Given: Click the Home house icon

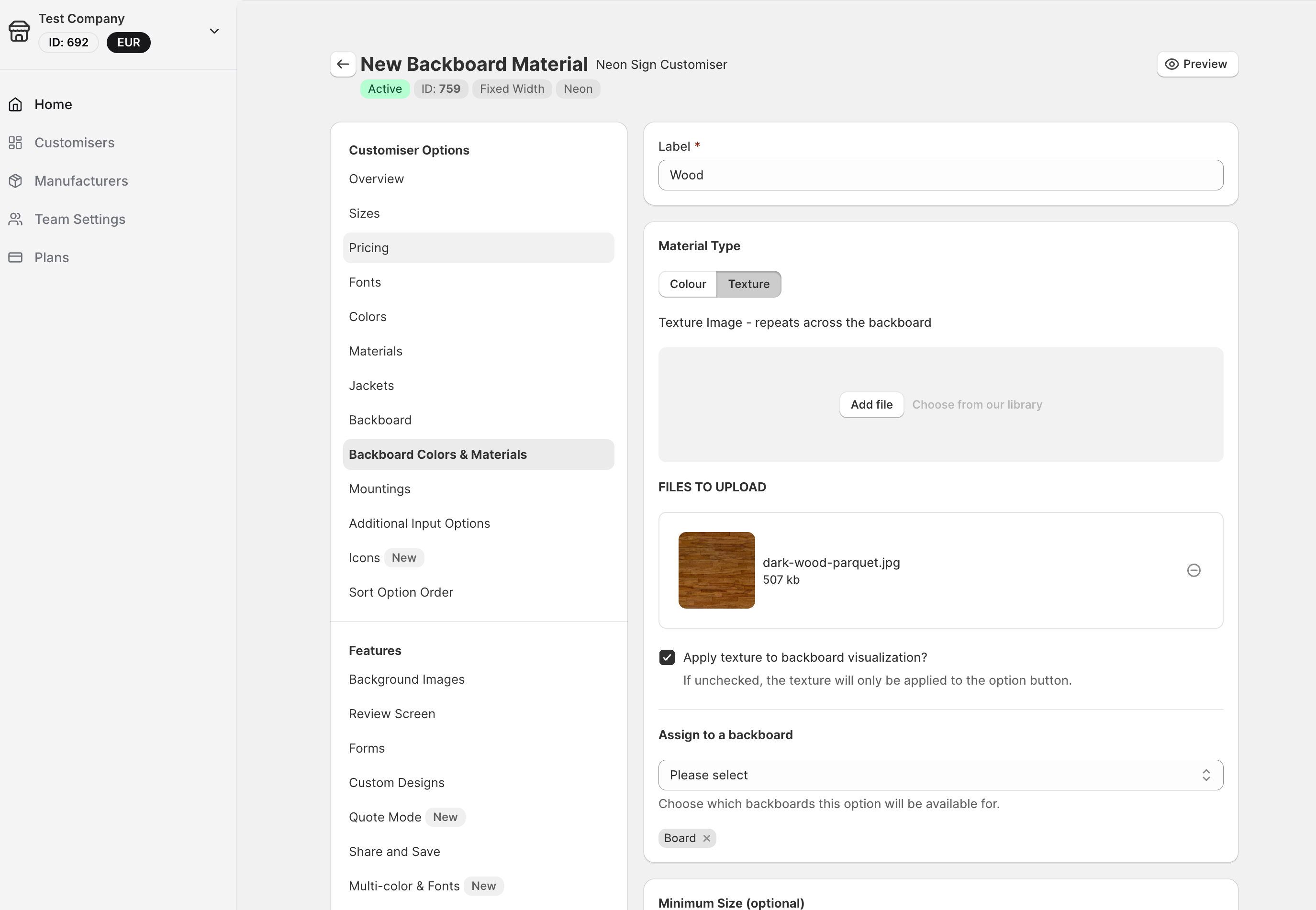Looking at the screenshot, I should point(15,104).
